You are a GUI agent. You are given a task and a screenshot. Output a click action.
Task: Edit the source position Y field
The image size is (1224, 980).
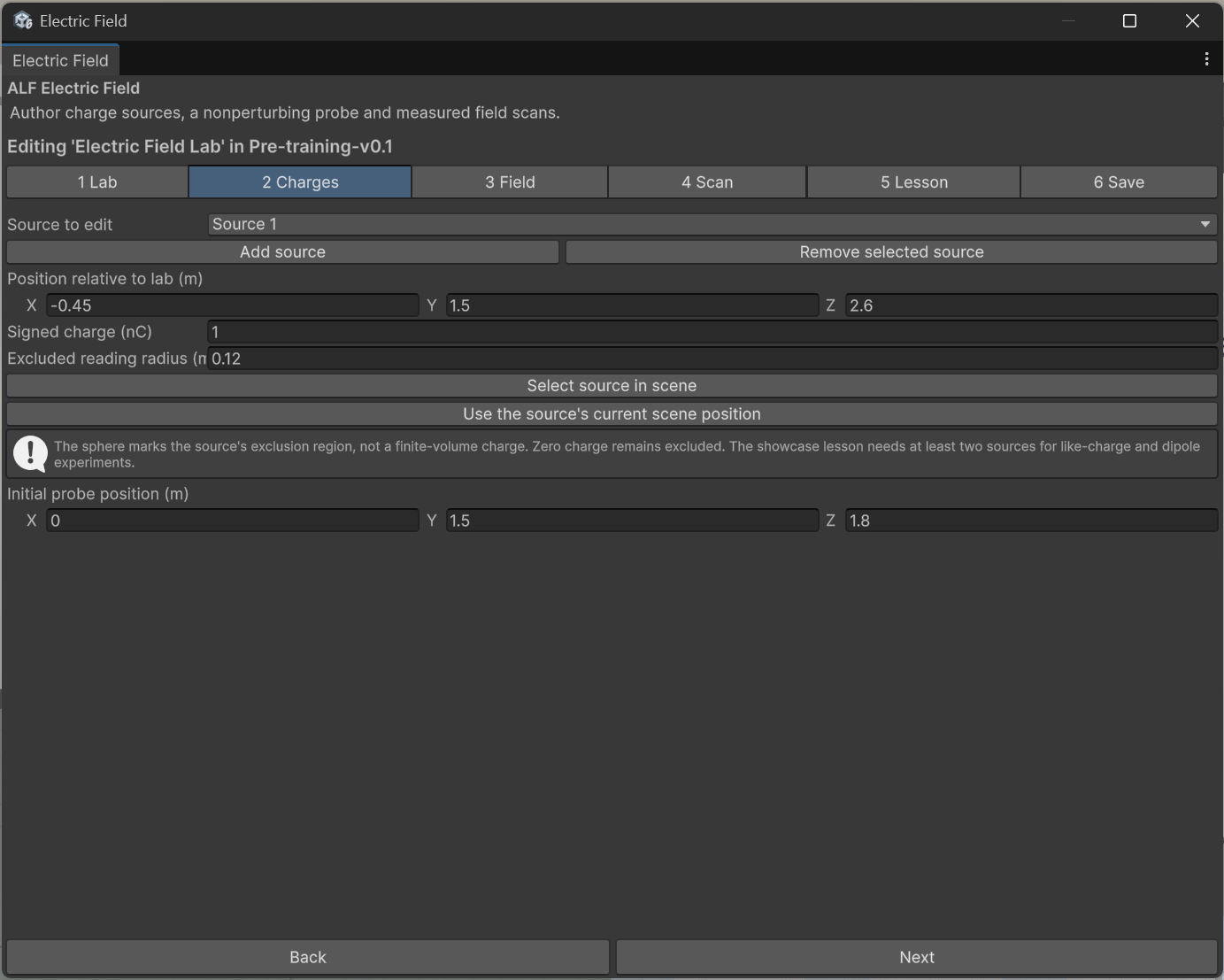(632, 305)
